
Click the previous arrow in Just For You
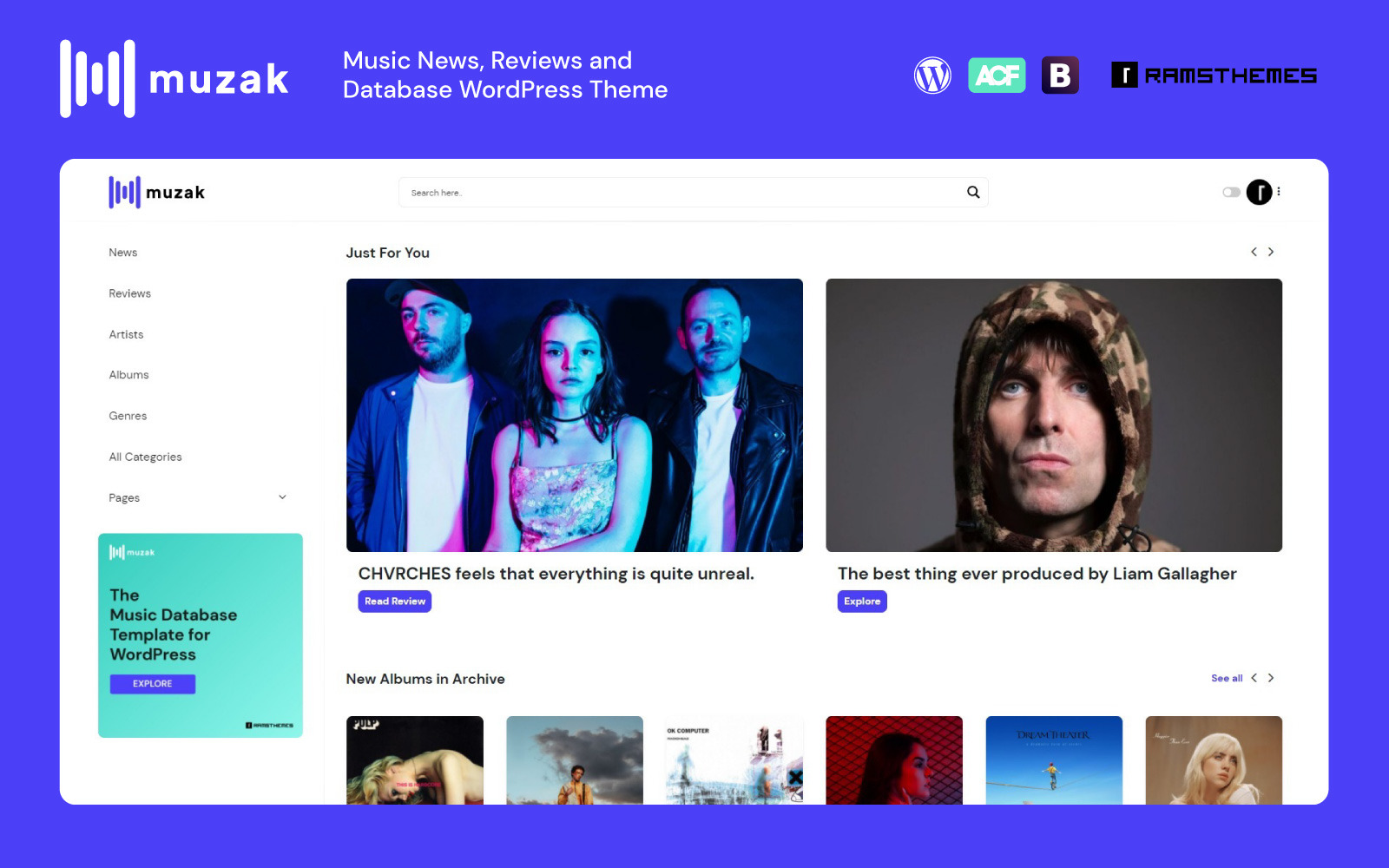pos(1254,252)
